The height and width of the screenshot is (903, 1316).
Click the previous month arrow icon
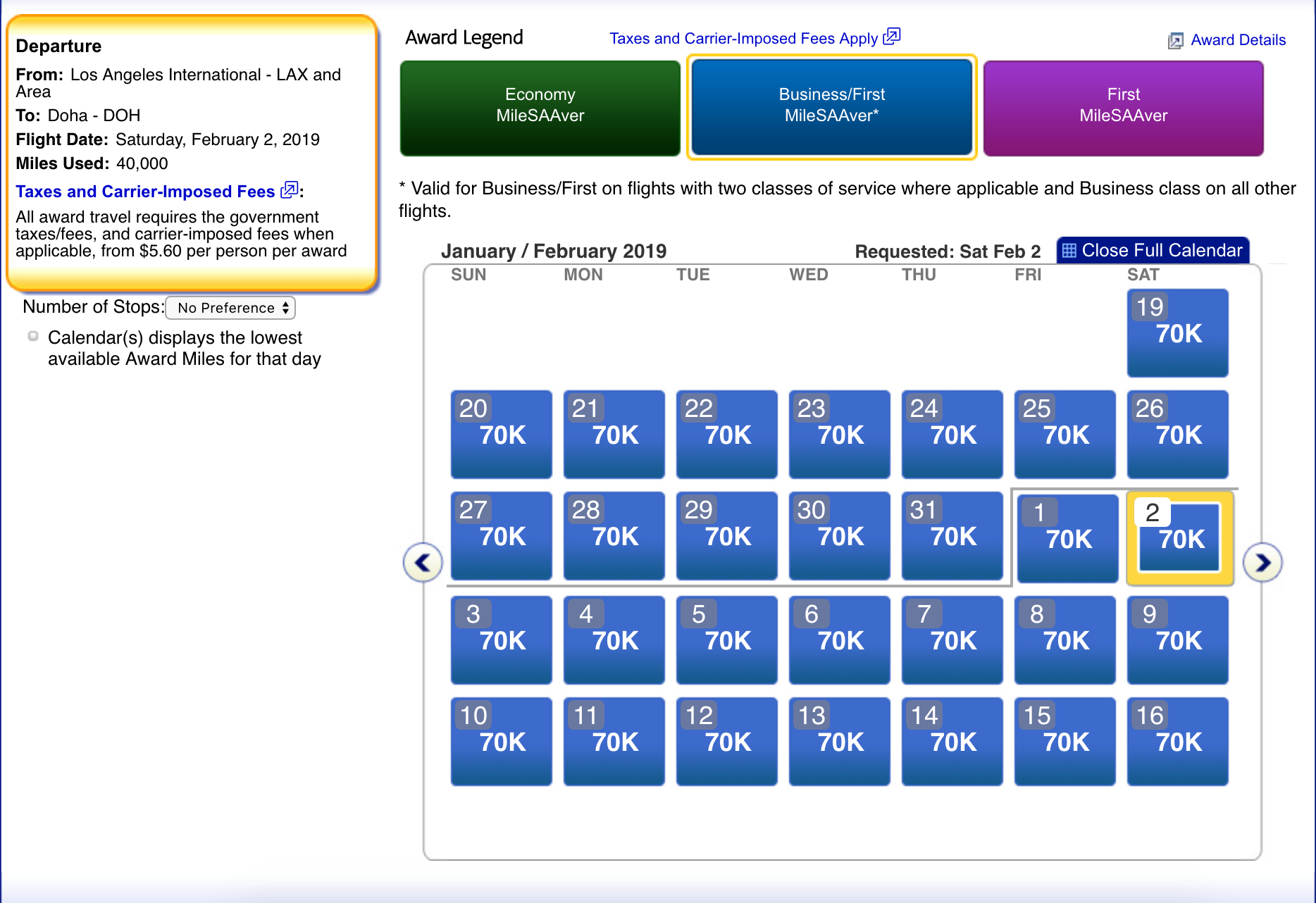[x=423, y=562]
